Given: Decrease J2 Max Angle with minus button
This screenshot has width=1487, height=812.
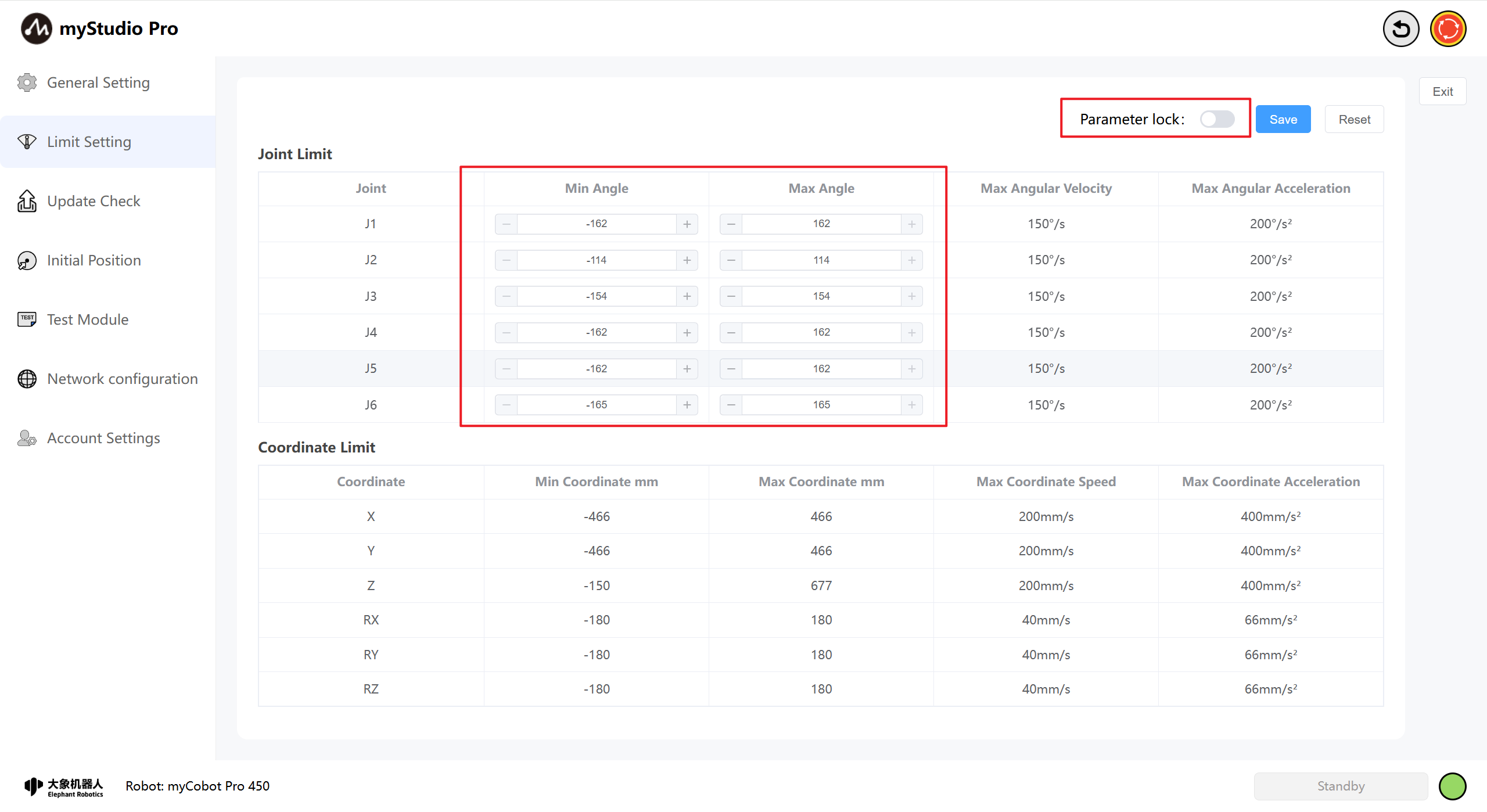Looking at the screenshot, I should [731, 260].
